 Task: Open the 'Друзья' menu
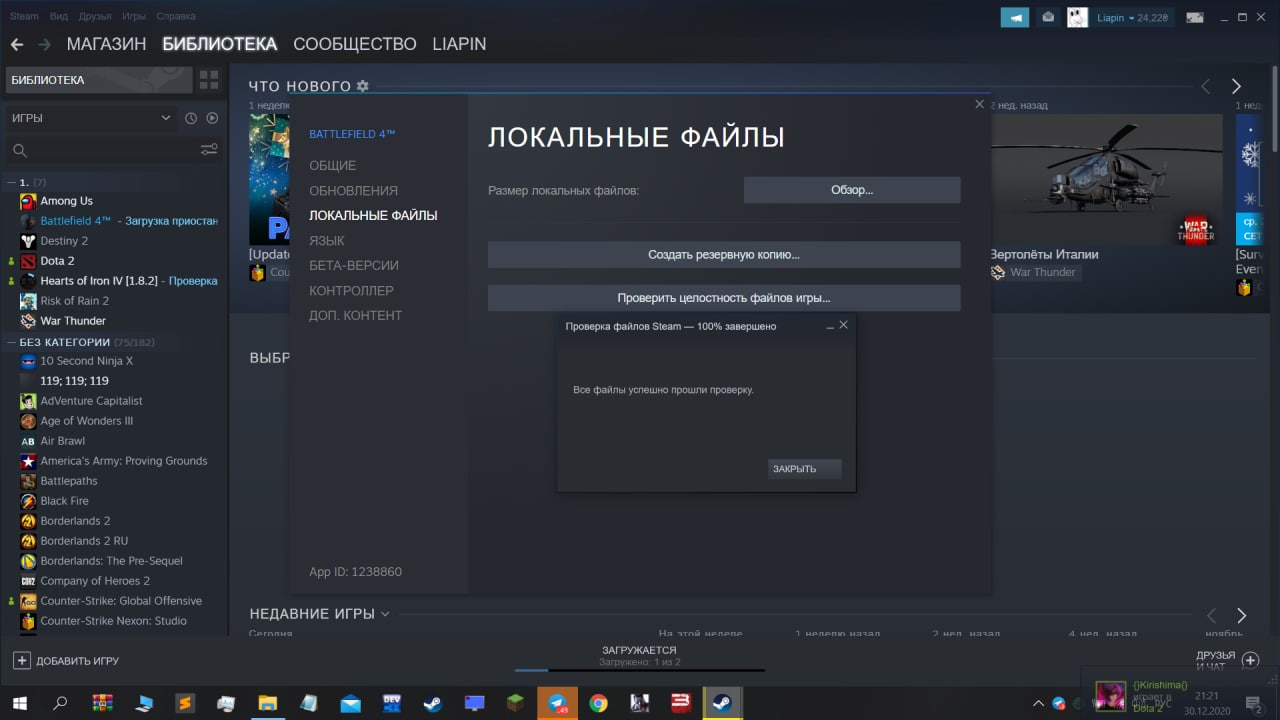[x=95, y=16]
